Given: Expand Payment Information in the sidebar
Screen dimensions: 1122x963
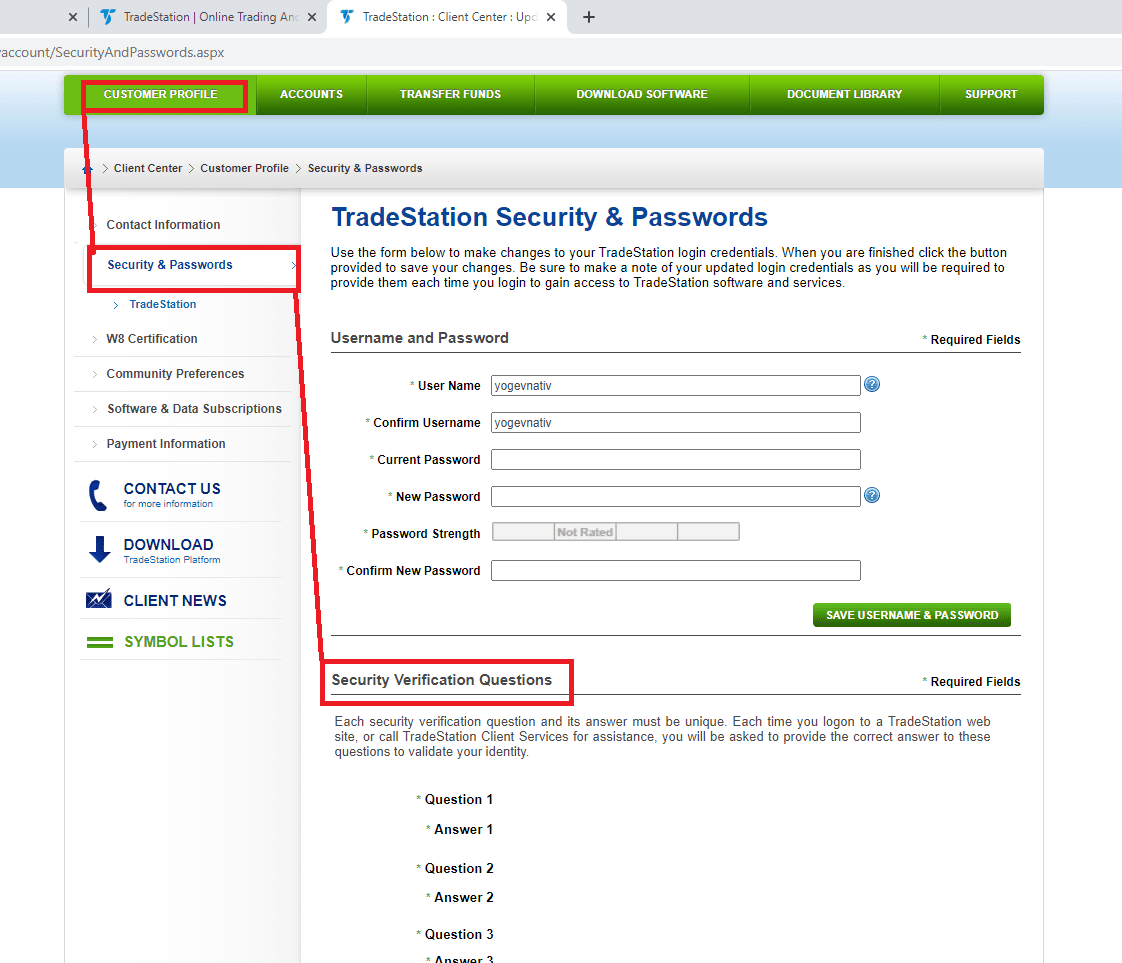Looking at the screenshot, I should tap(166, 444).
